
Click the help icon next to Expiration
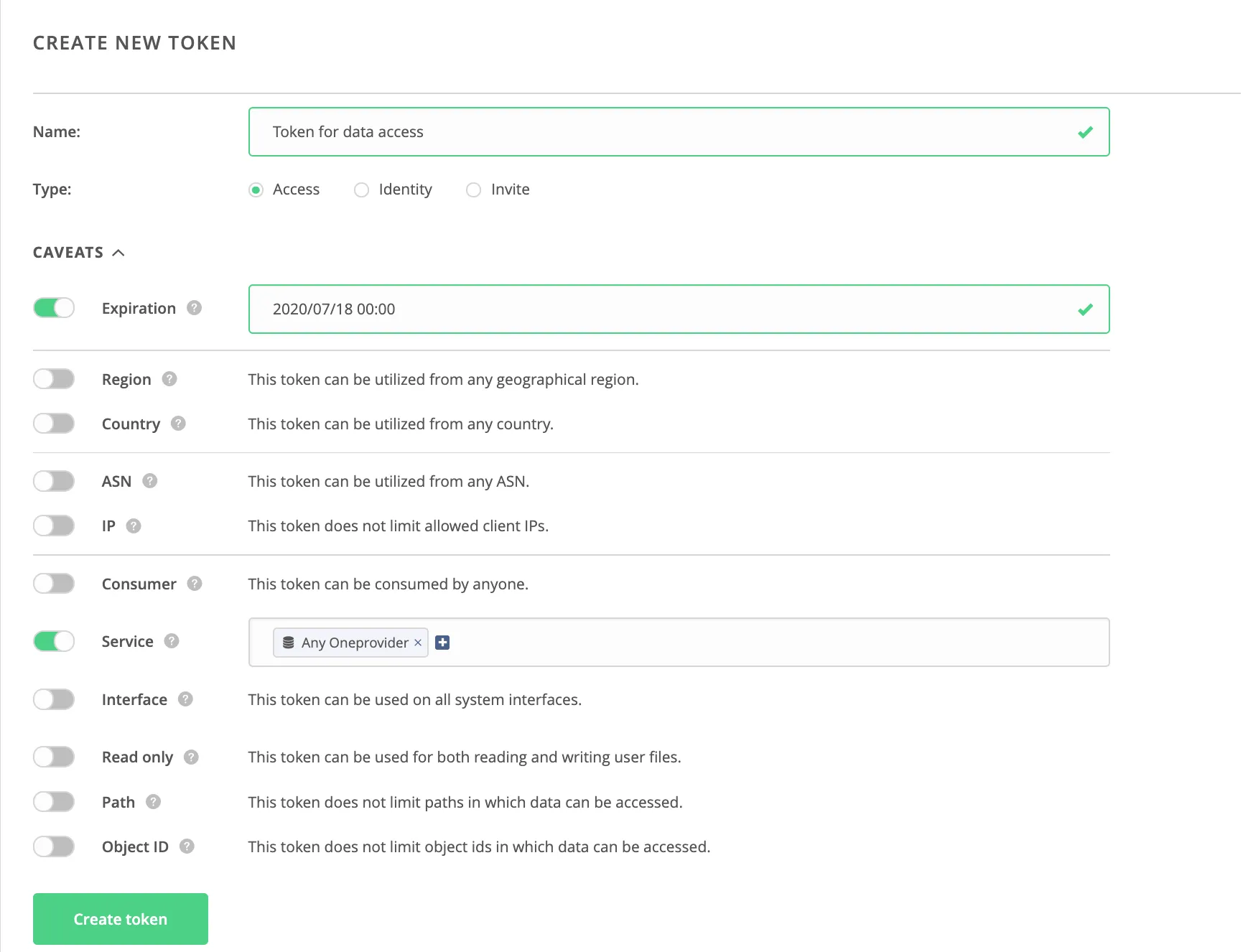pyautogui.click(x=194, y=308)
